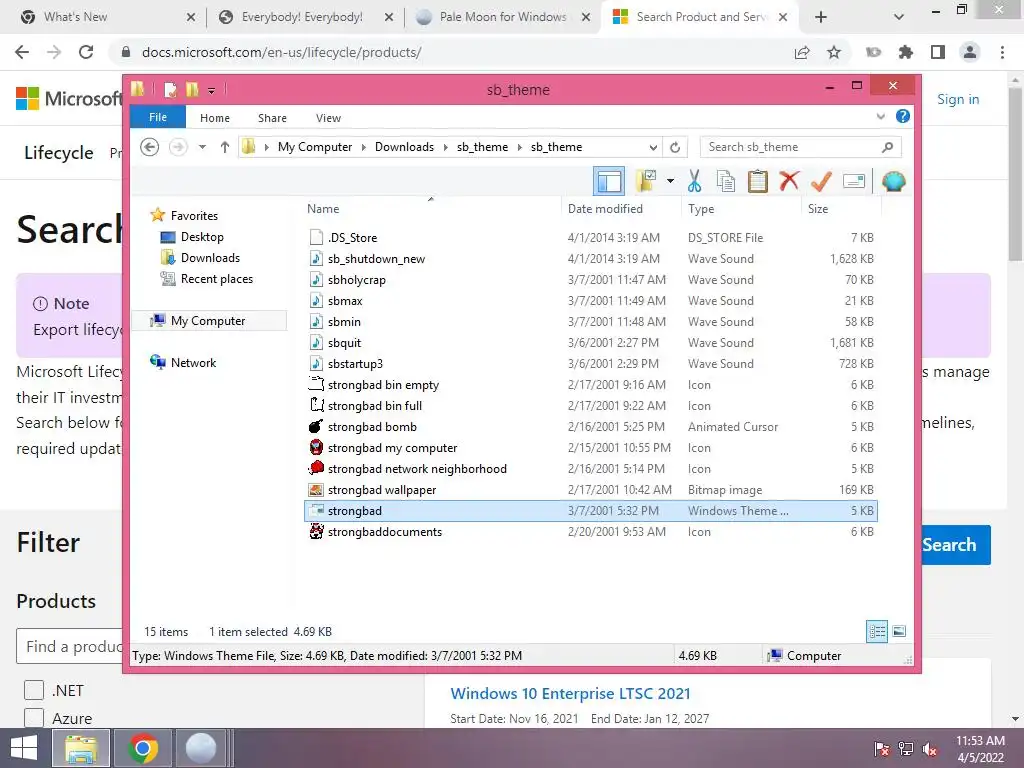Bookmark this page with the star icon
The height and width of the screenshot is (768, 1024).
tap(834, 52)
